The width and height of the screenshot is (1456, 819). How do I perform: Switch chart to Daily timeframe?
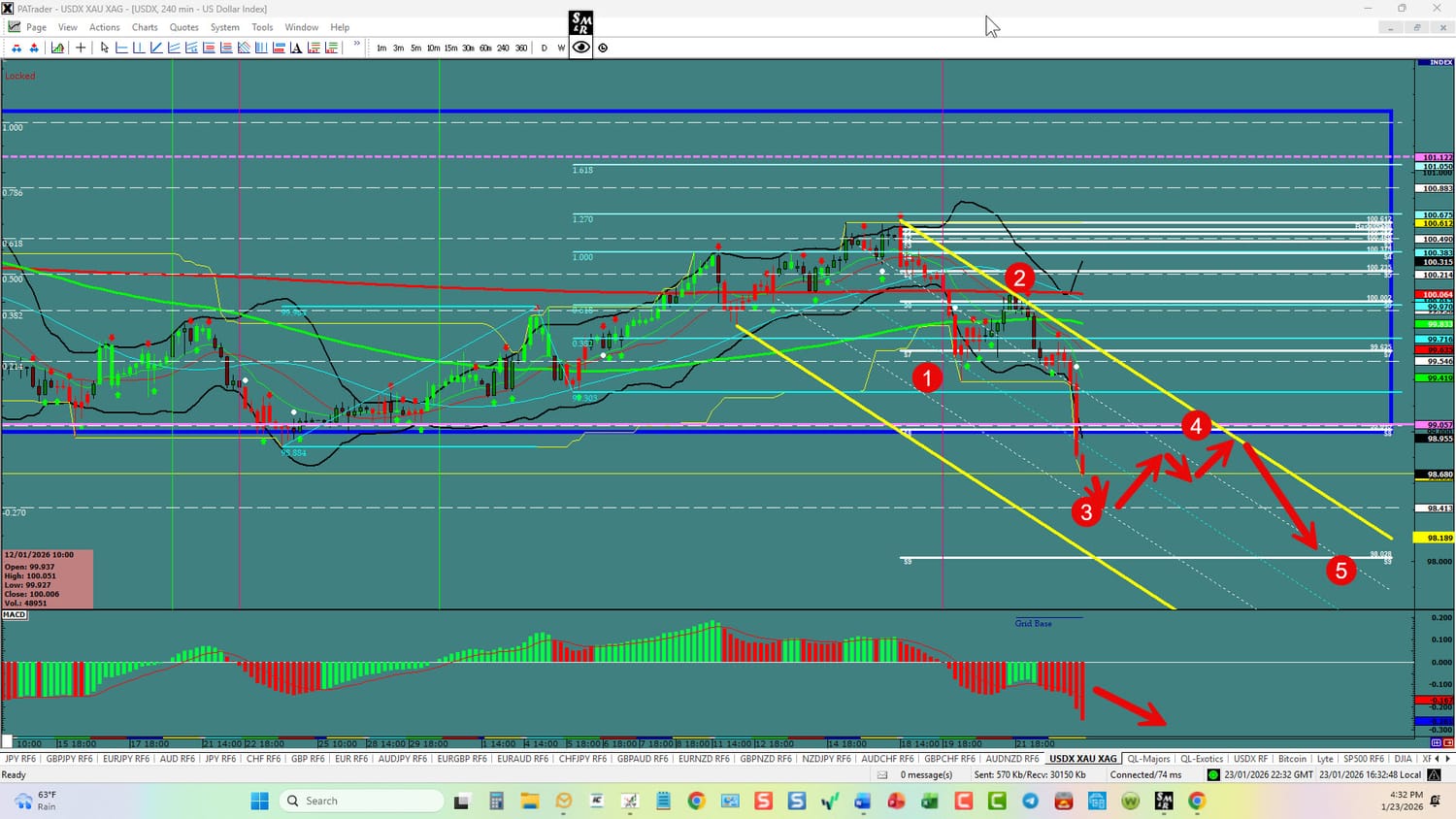[x=545, y=48]
